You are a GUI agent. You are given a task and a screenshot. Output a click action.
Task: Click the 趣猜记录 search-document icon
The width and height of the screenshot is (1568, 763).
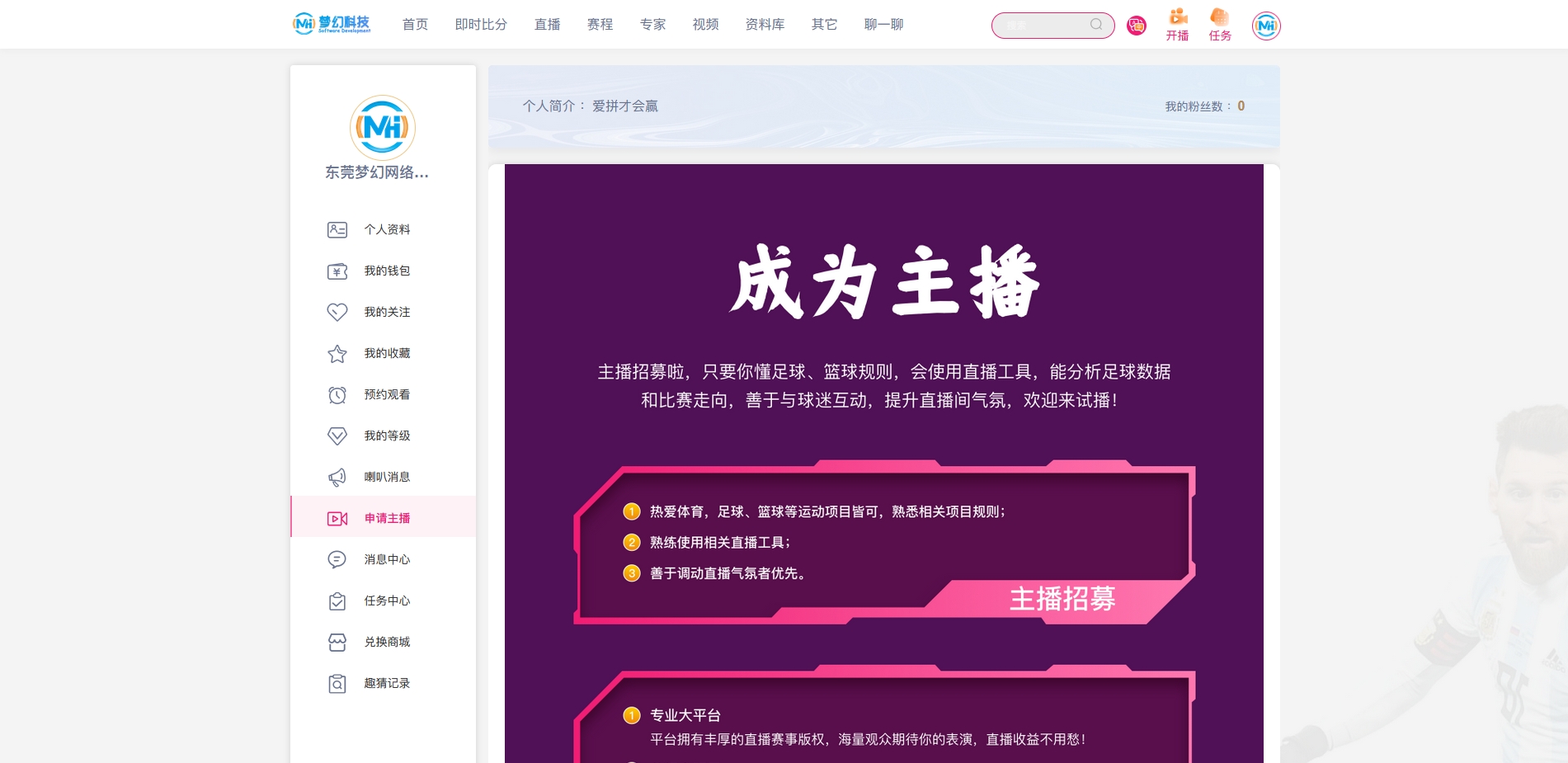click(x=337, y=683)
